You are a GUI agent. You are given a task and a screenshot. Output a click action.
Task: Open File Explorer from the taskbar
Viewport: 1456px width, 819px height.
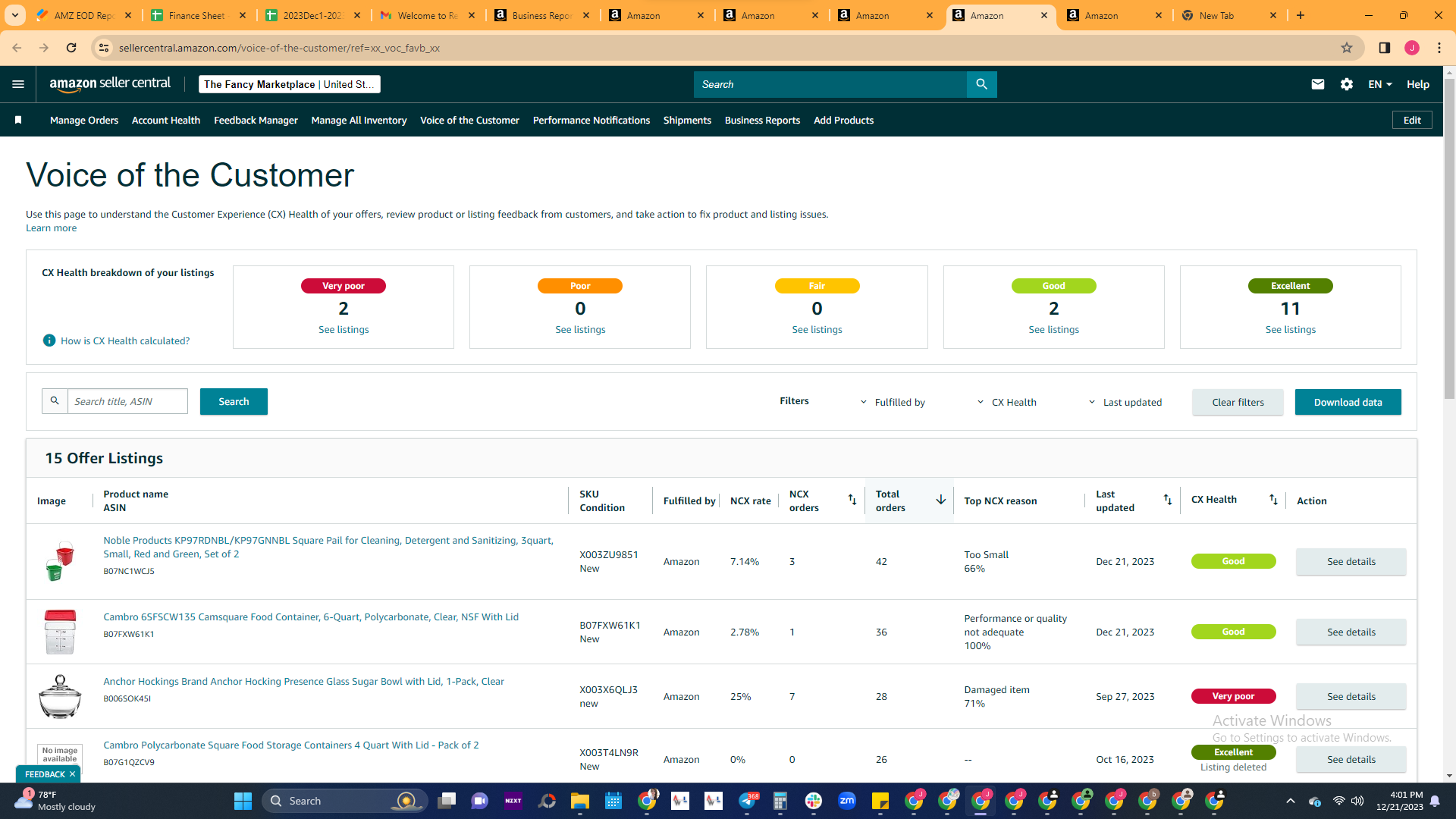[x=580, y=801]
